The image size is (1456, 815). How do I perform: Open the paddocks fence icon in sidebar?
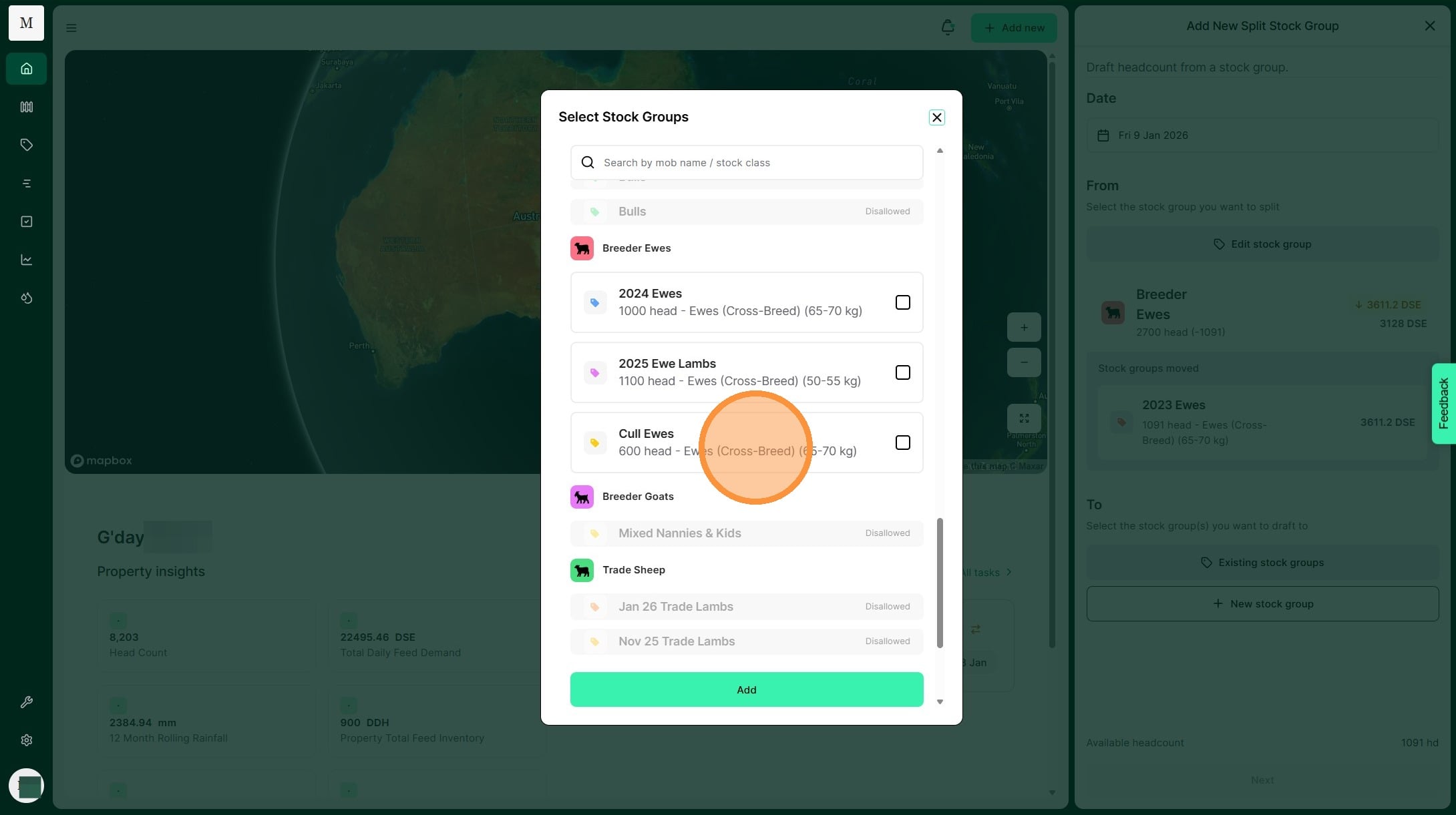tap(26, 107)
